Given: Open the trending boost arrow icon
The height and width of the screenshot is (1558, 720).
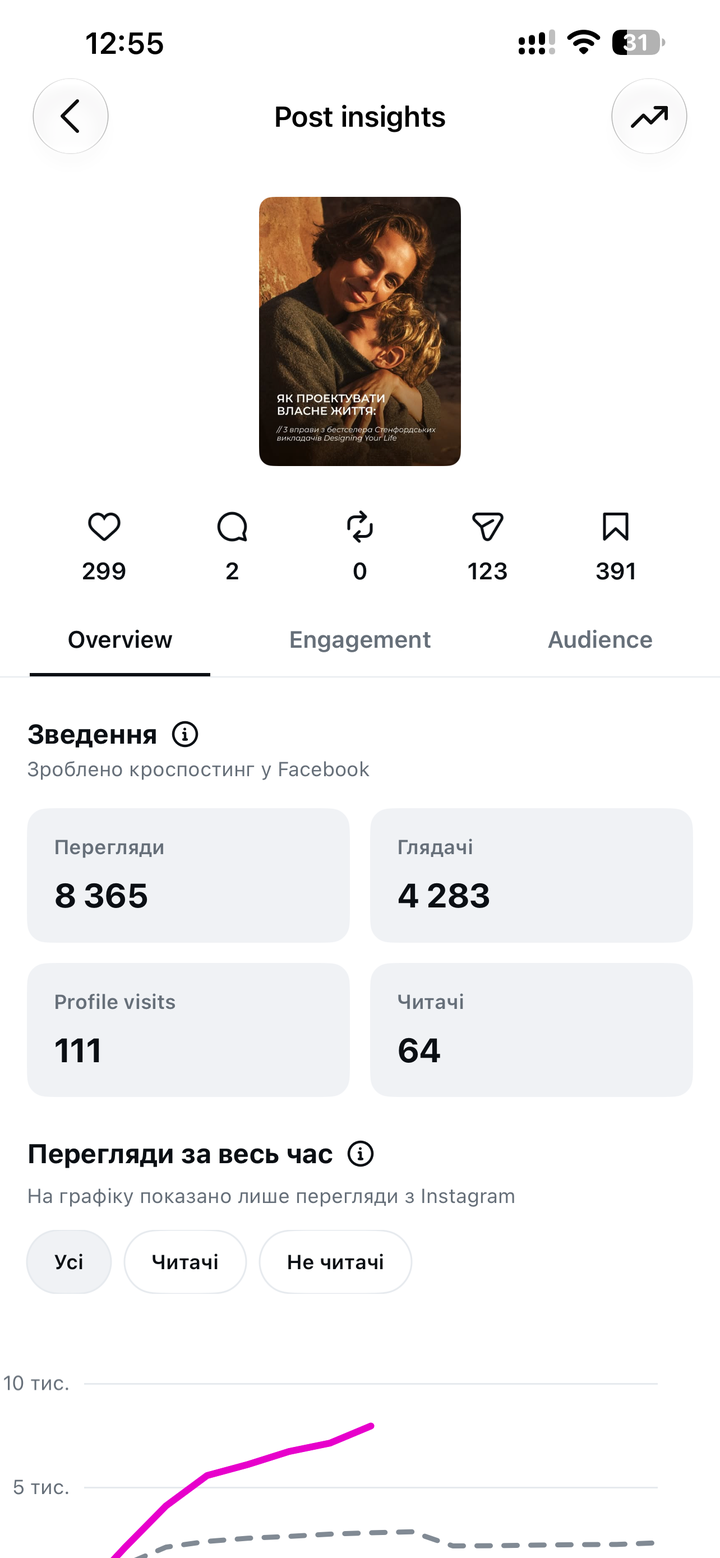Looking at the screenshot, I should click(x=649, y=117).
